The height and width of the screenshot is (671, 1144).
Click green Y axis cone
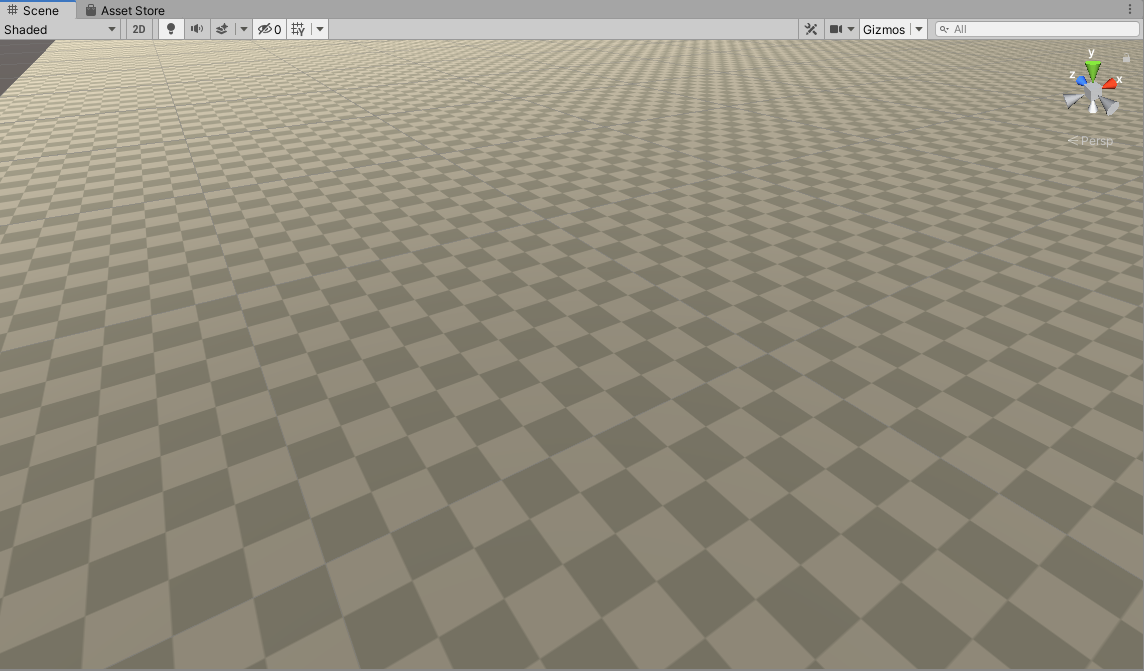1092,71
